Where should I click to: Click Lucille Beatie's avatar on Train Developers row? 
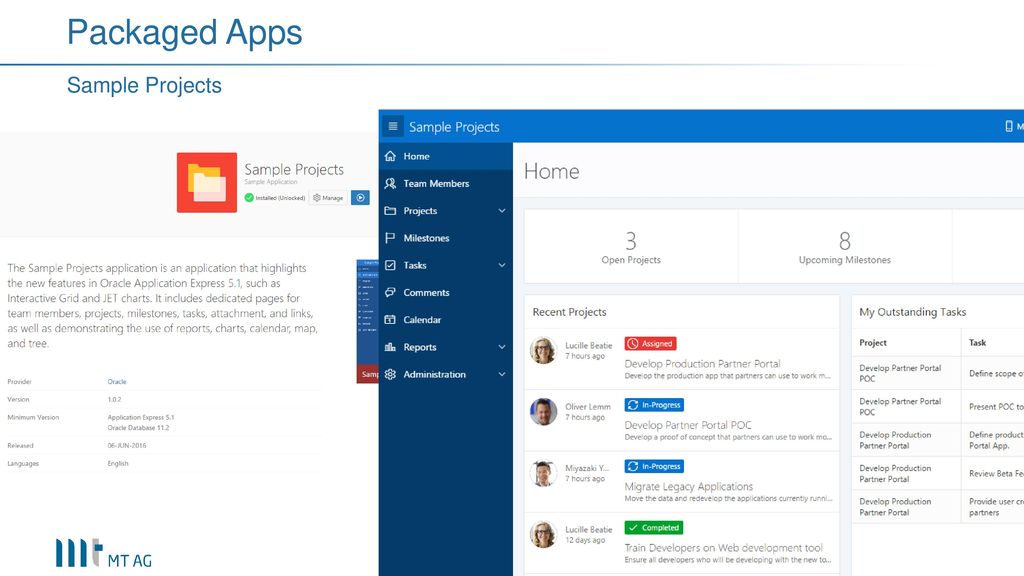[543, 534]
